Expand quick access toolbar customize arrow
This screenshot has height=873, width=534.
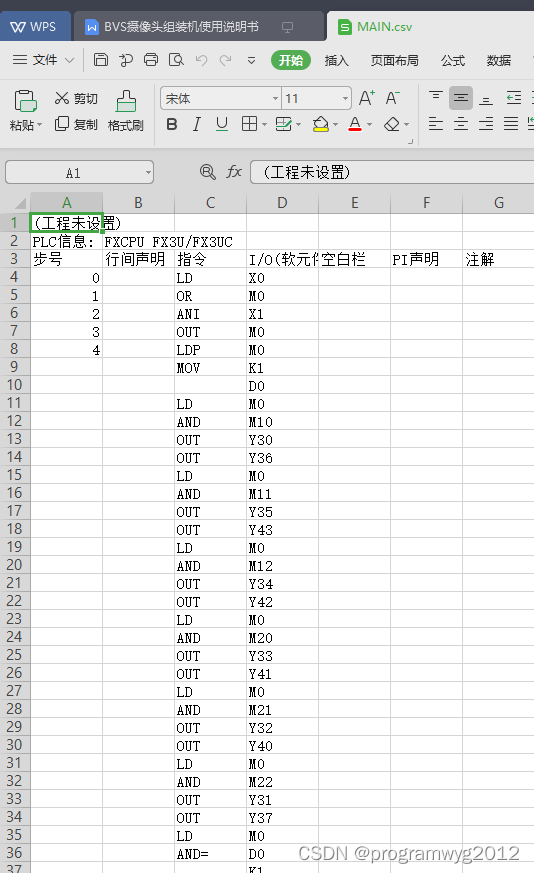click(x=252, y=60)
